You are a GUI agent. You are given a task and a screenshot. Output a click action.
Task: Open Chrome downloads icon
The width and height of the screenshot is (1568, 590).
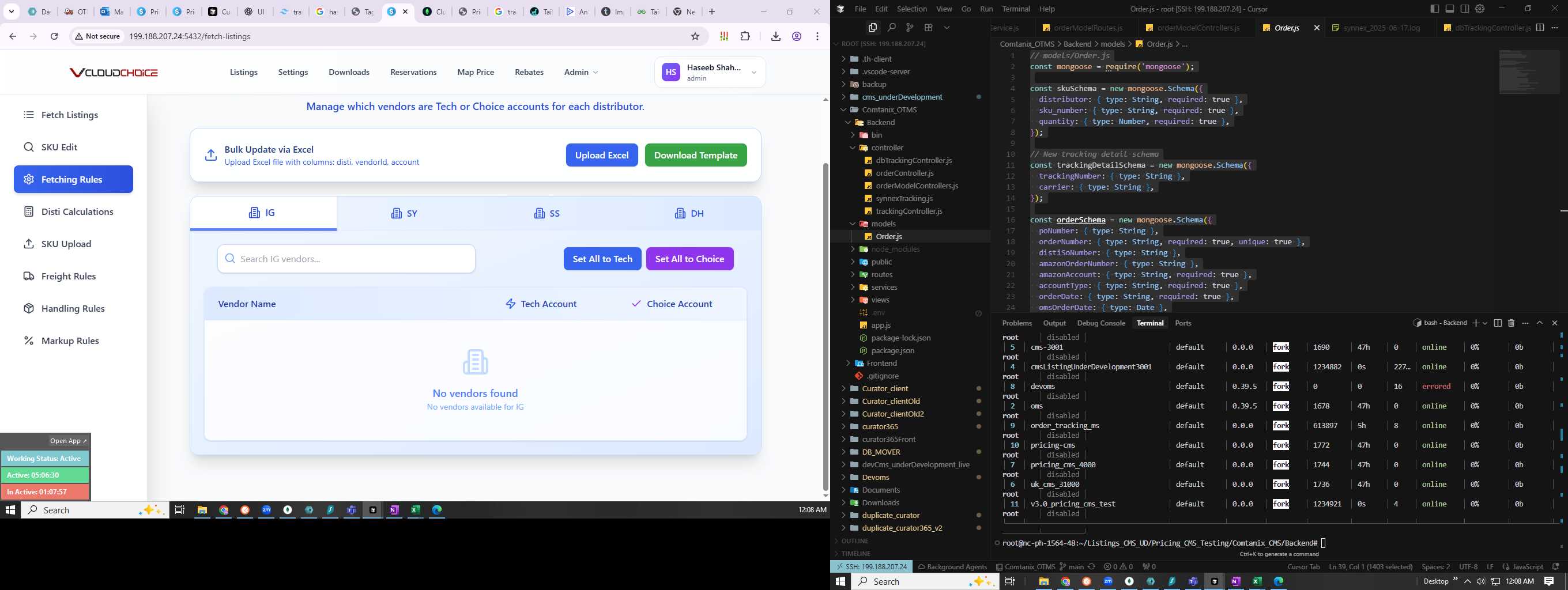click(775, 36)
